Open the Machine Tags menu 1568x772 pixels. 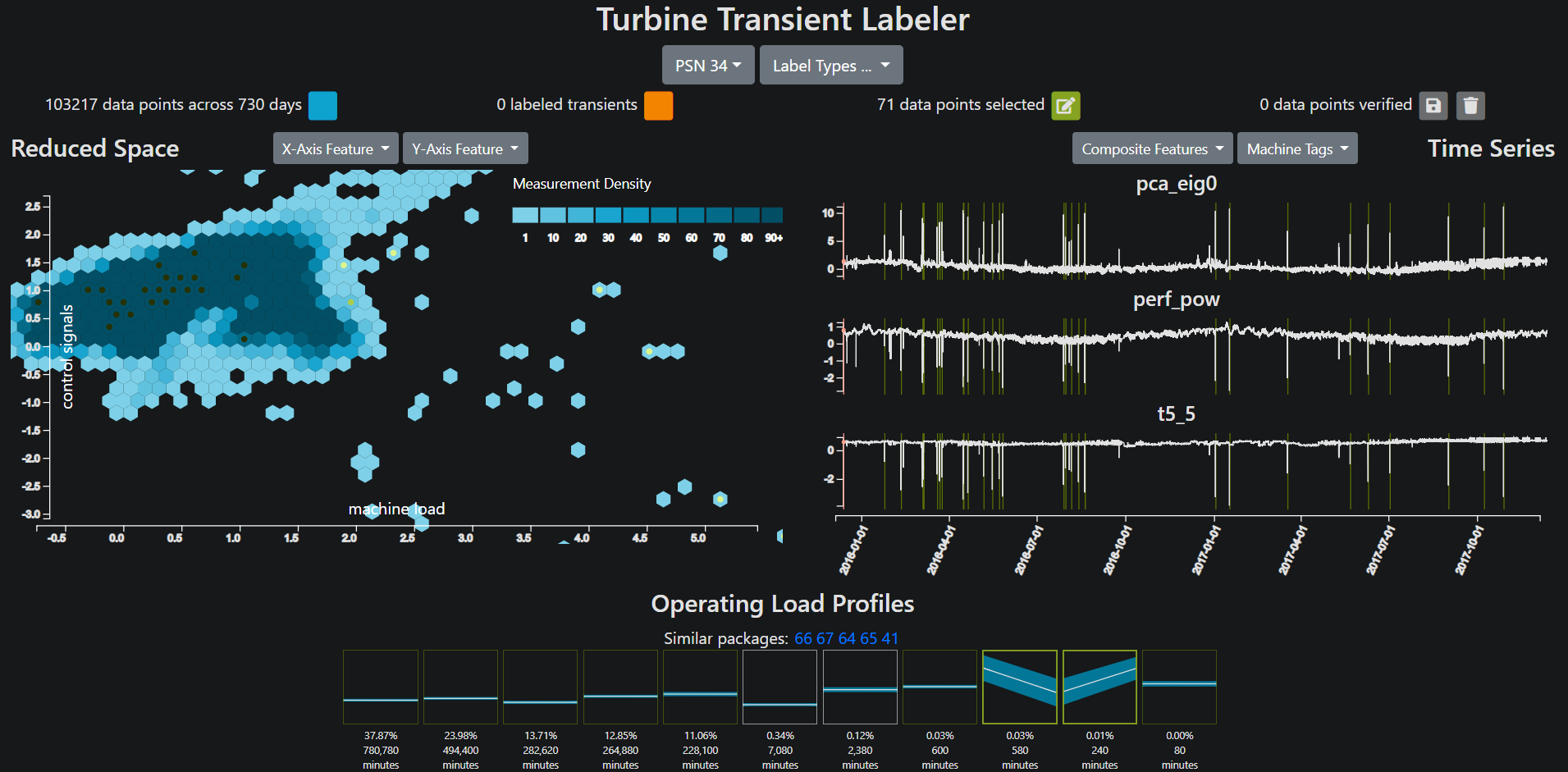point(1297,148)
